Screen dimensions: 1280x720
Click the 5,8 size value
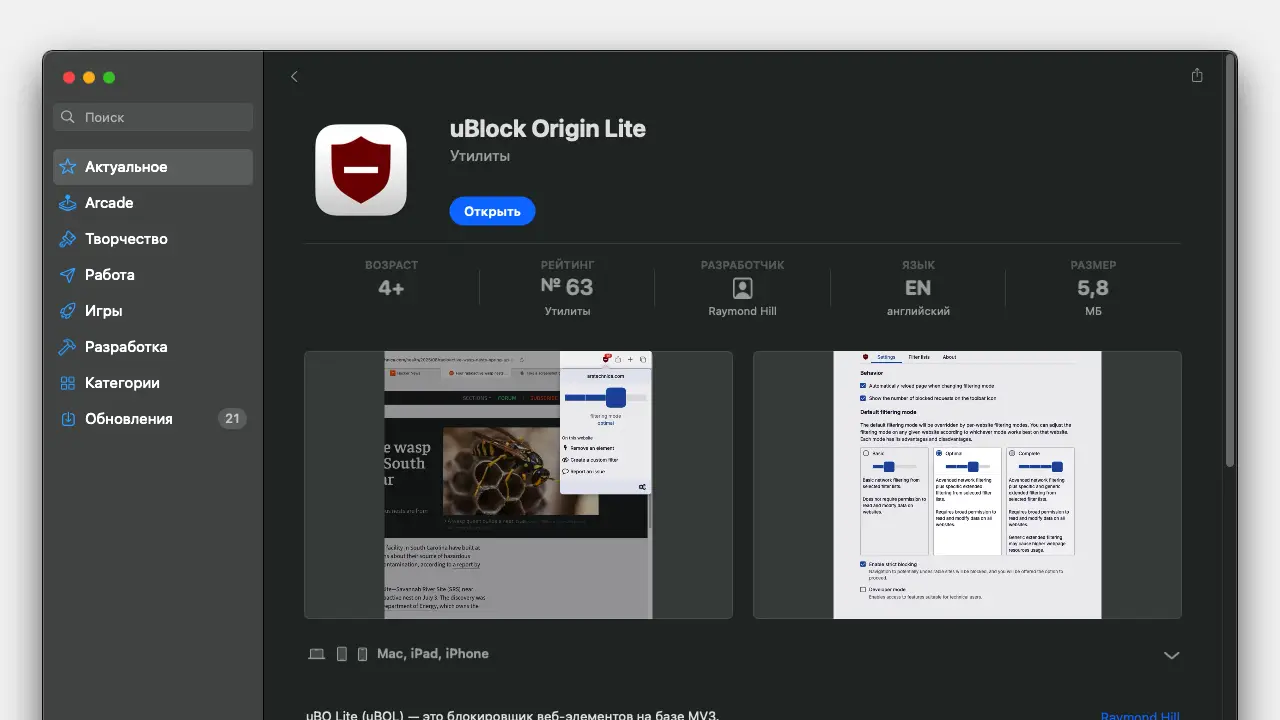(x=1093, y=288)
